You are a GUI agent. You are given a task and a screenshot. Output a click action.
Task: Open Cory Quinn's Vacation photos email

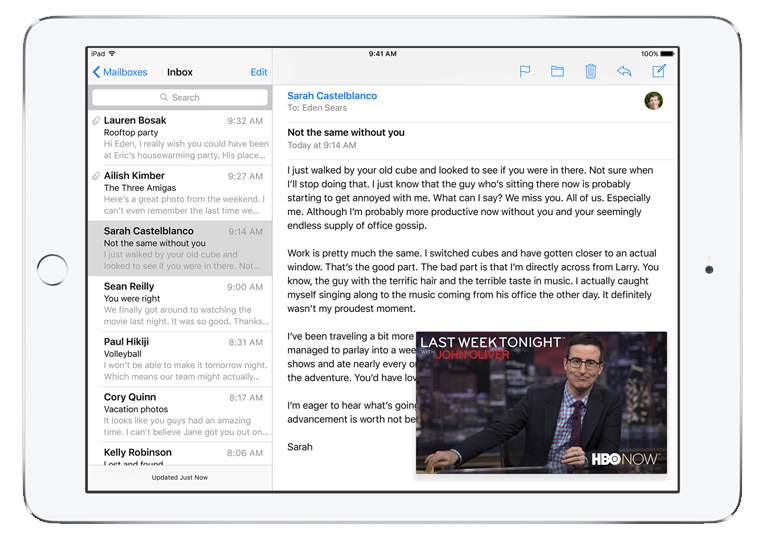coord(185,415)
